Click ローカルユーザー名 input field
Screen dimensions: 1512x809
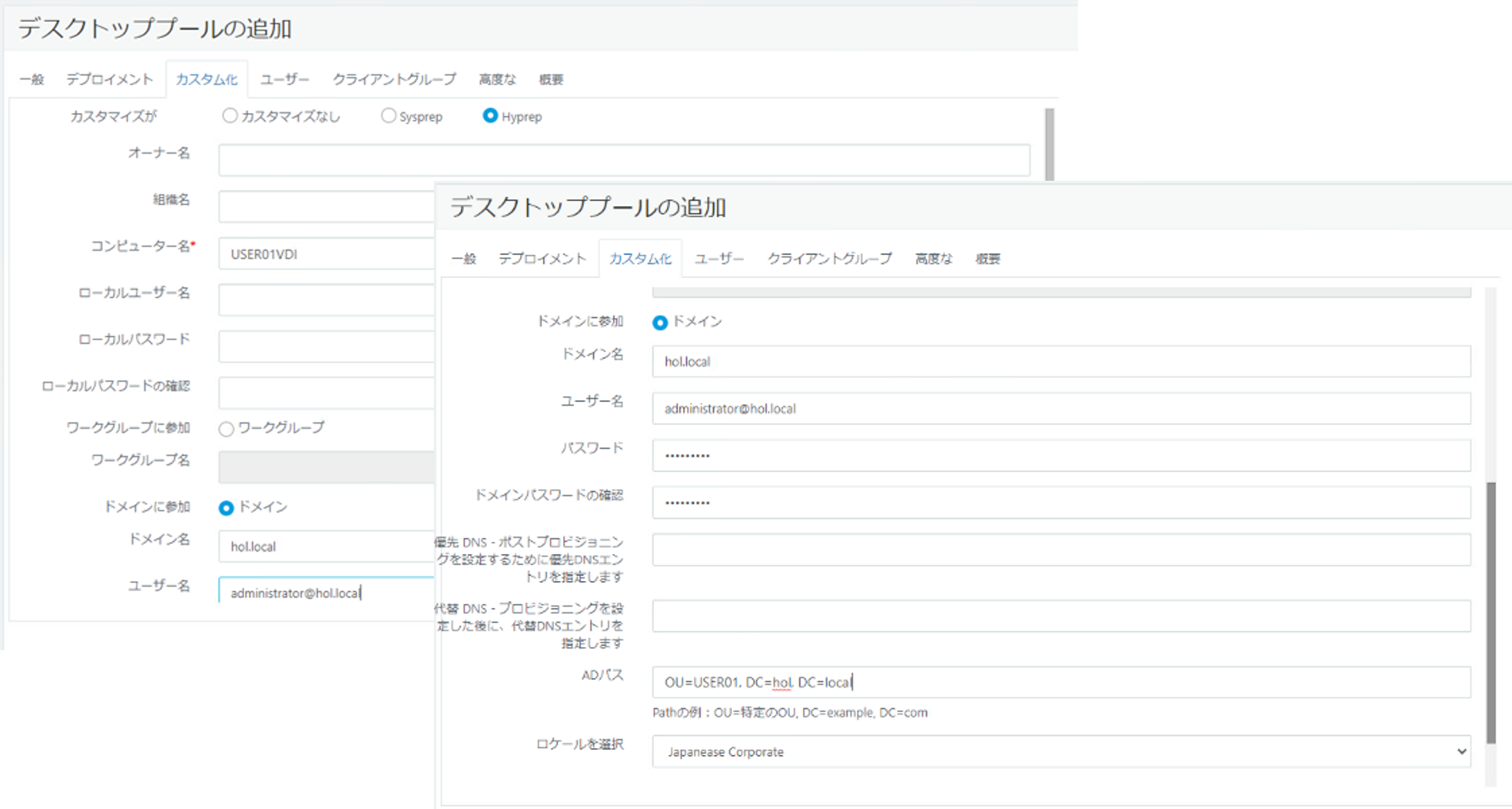(327, 300)
